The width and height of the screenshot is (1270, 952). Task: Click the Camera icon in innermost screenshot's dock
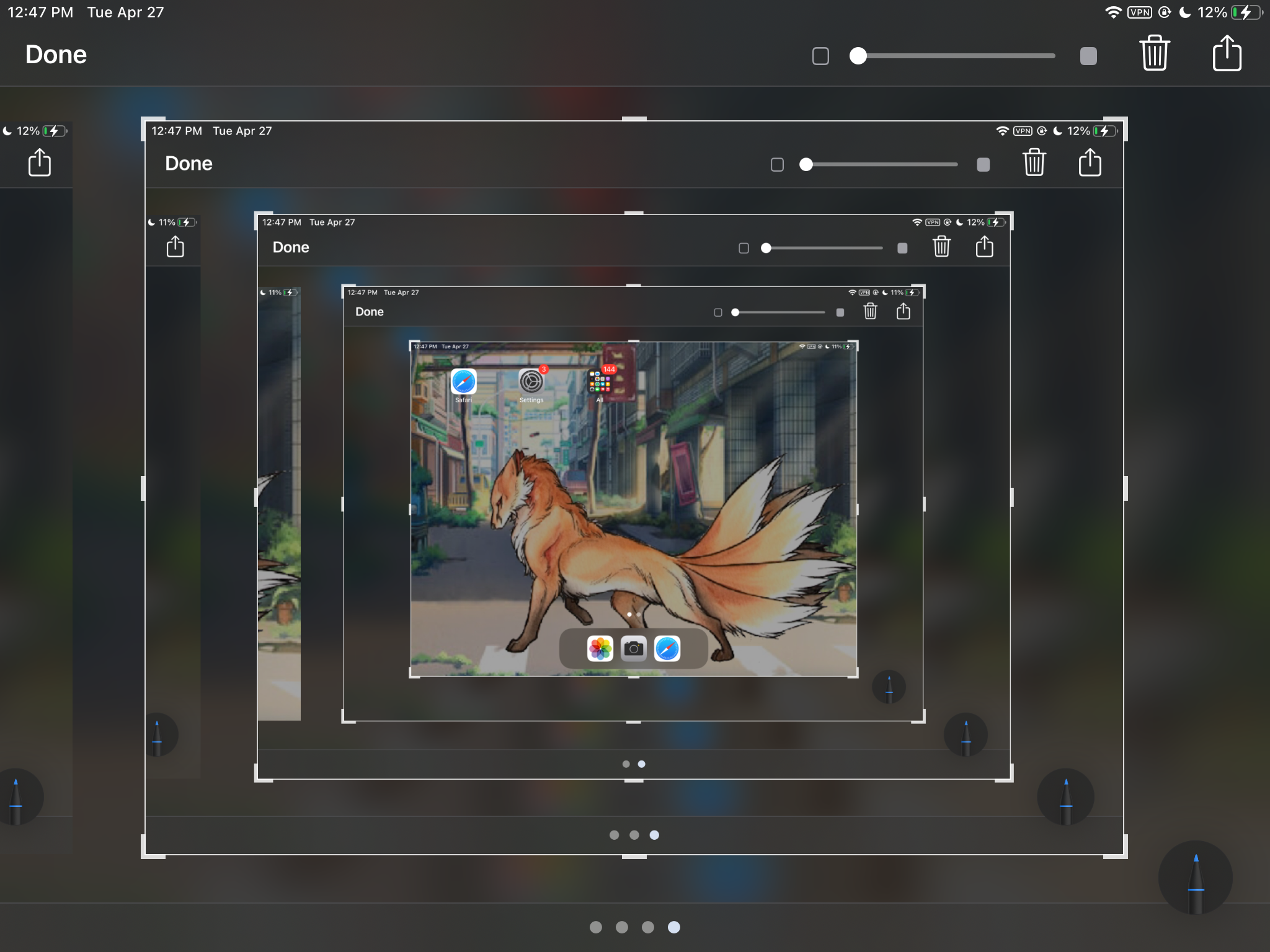tap(633, 649)
